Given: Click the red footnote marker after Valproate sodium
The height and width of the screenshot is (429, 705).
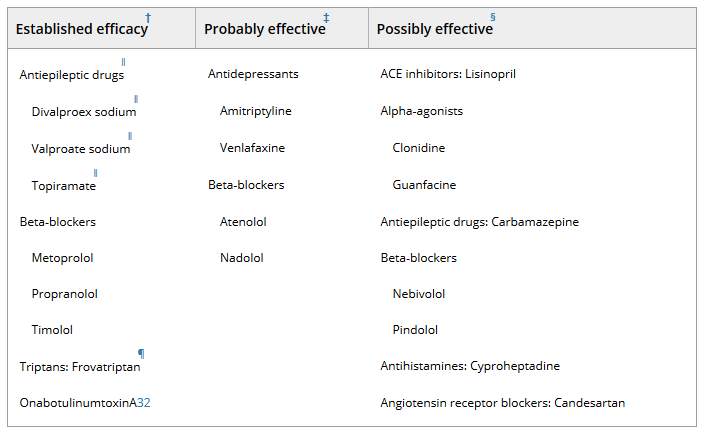Looking at the screenshot, I should point(130,136).
